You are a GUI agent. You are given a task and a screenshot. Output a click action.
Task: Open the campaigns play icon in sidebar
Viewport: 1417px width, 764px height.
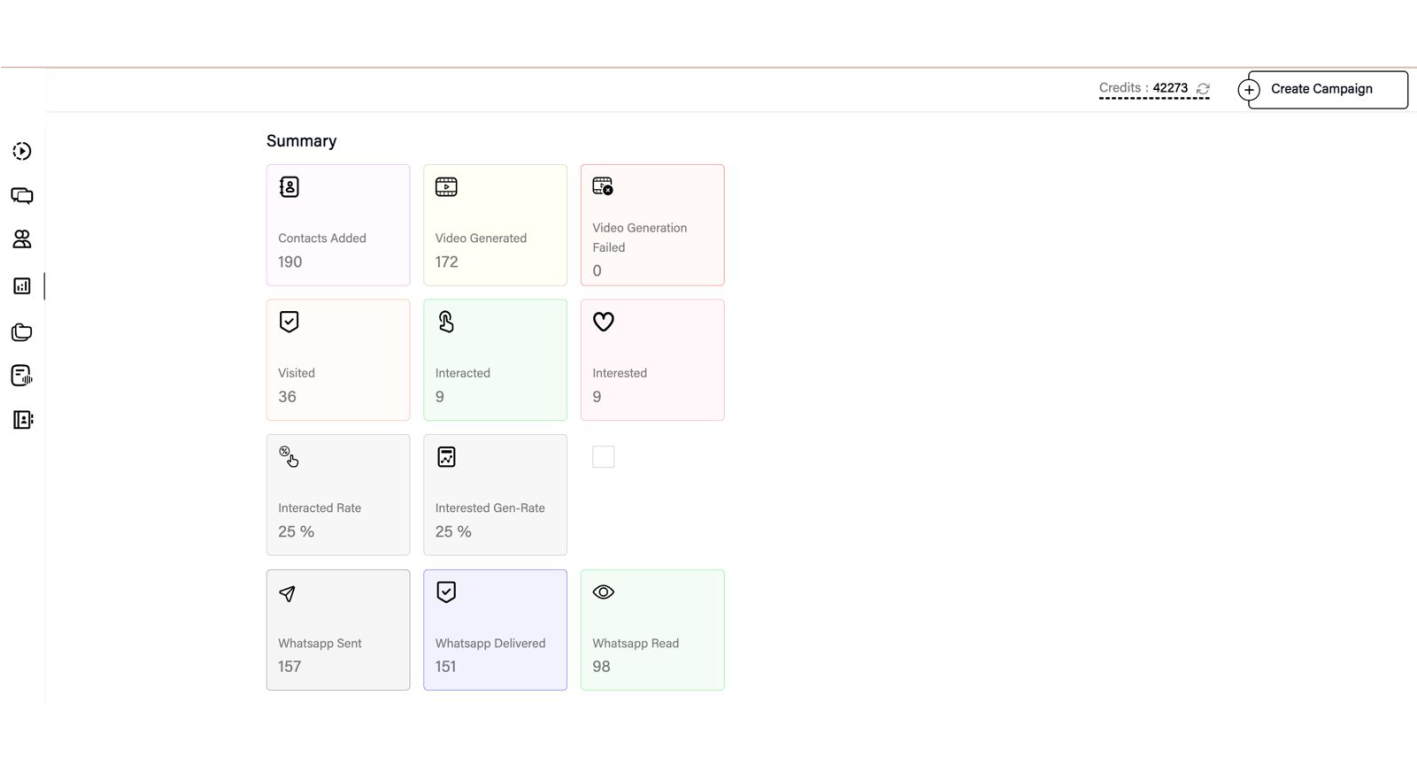21,151
